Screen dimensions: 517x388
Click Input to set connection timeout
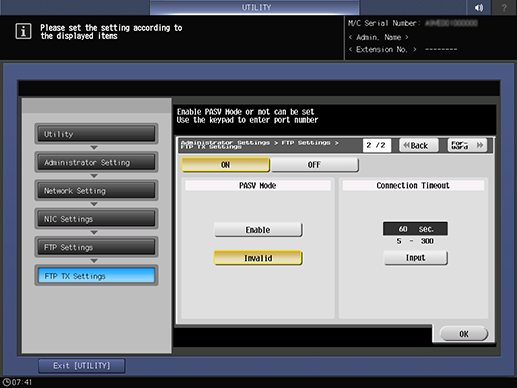(415, 258)
